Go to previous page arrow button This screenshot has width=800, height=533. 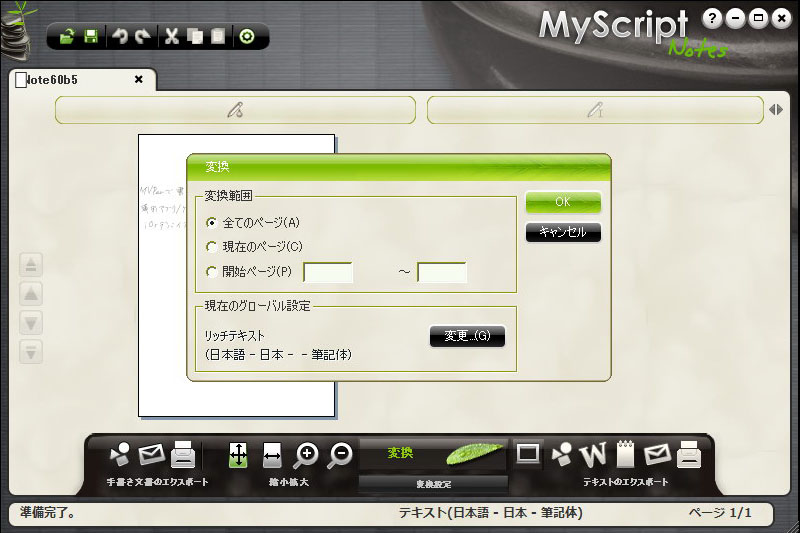tap(31, 293)
